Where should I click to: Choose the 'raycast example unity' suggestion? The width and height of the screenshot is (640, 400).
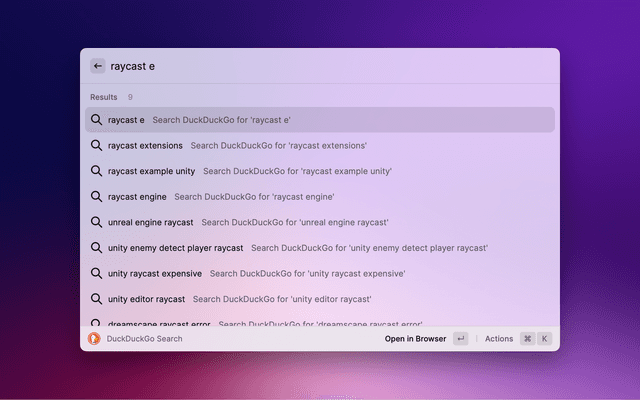tap(320, 171)
